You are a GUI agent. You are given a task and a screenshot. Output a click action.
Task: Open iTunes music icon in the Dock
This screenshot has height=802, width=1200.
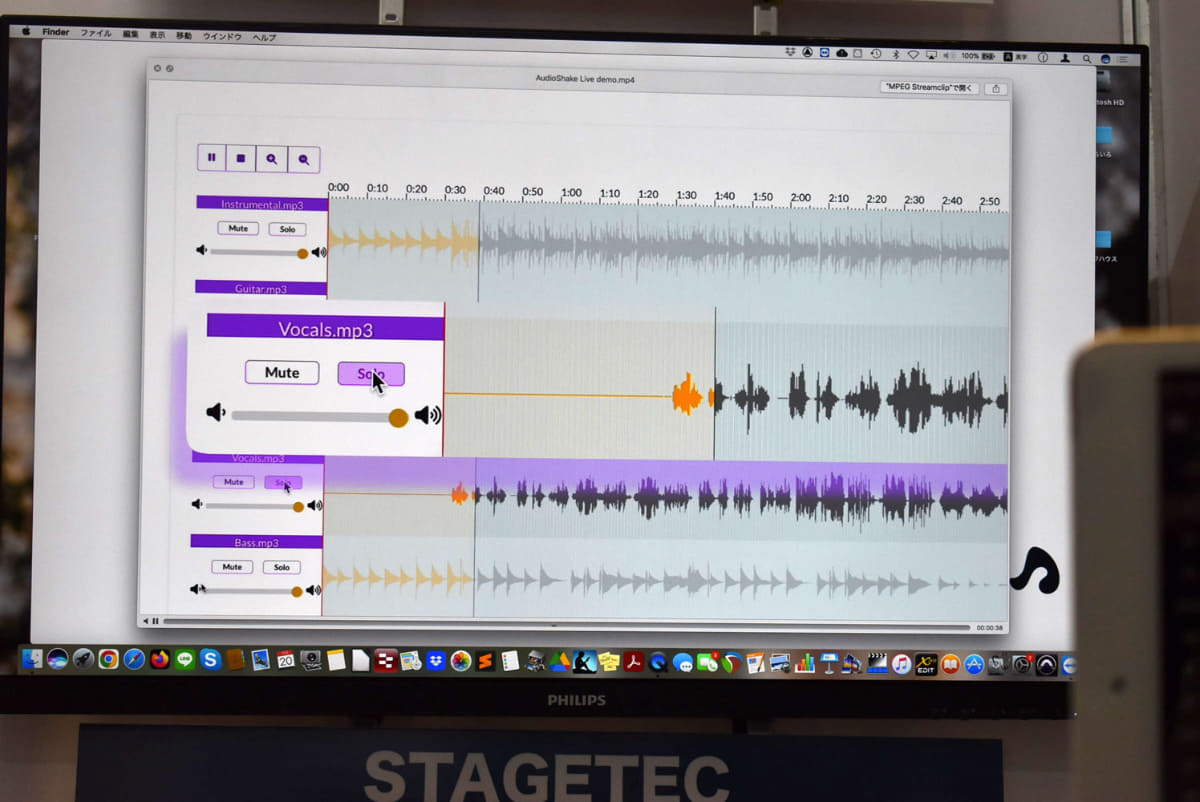pyautogui.click(x=901, y=664)
